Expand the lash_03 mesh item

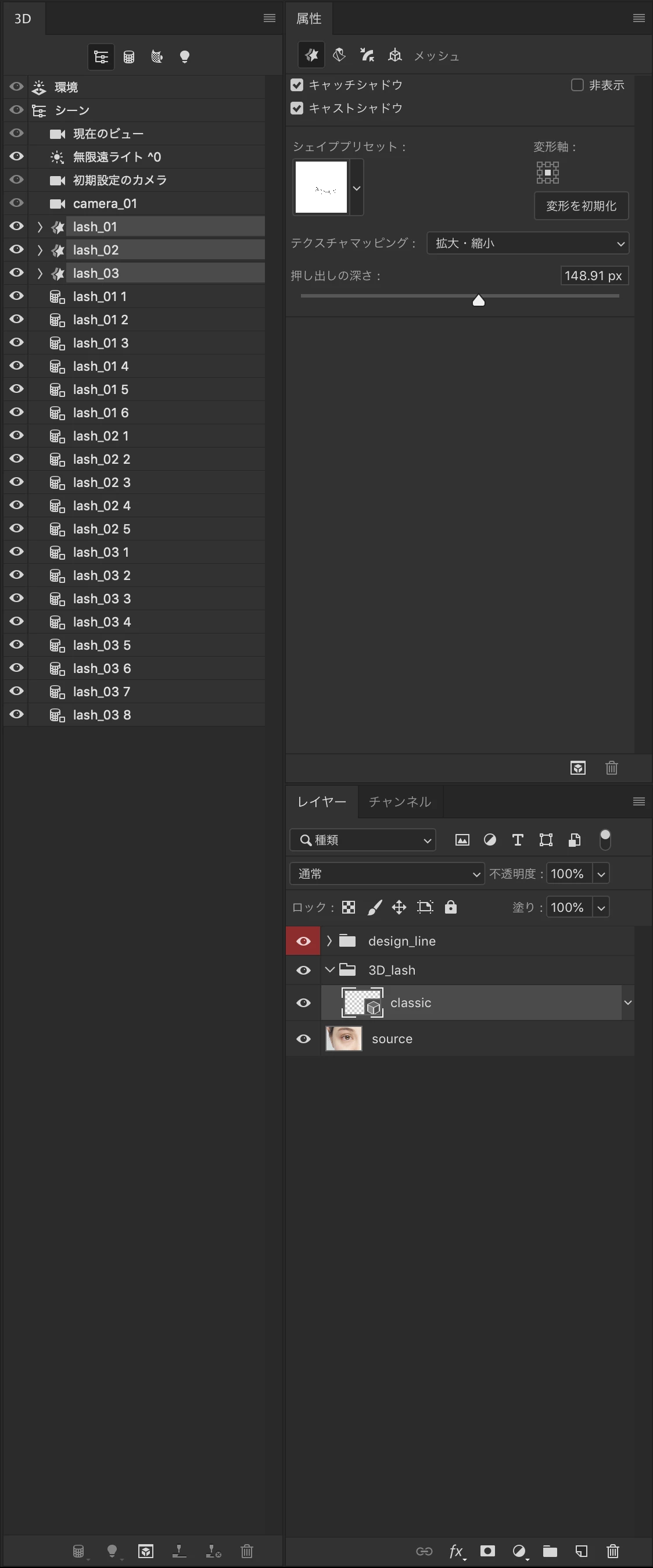[40, 273]
